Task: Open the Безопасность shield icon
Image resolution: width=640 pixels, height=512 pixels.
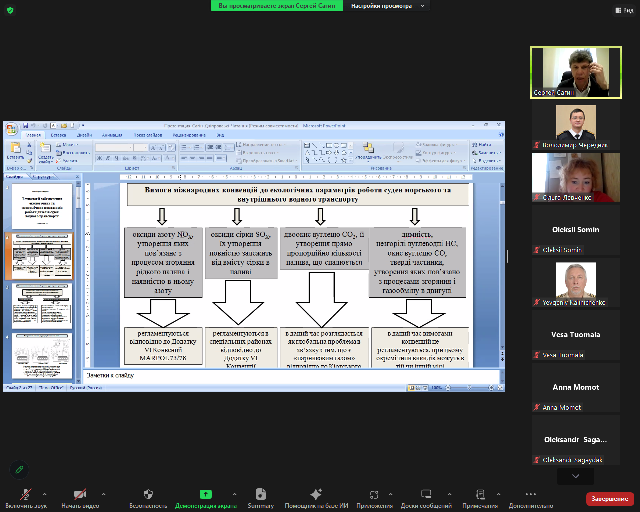Action: tap(148, 494)
